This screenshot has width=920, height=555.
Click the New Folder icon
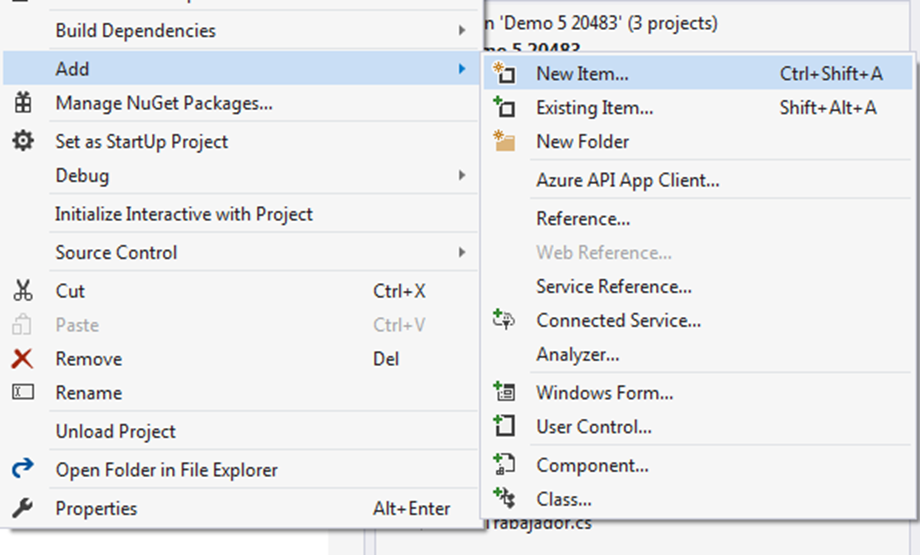[x=504, y=142]
